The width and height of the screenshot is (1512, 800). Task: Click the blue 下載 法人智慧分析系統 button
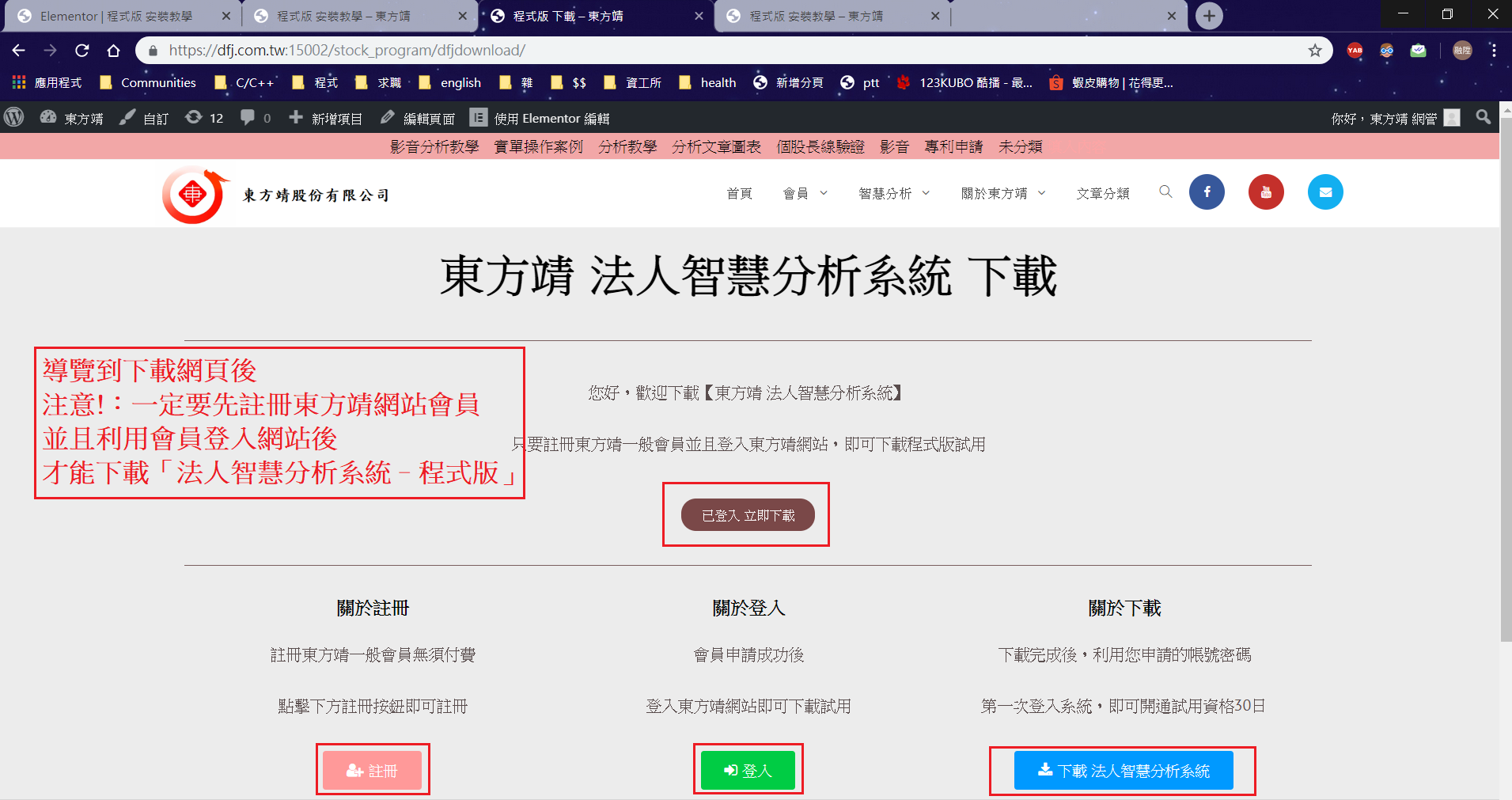tap(1124, 770)
